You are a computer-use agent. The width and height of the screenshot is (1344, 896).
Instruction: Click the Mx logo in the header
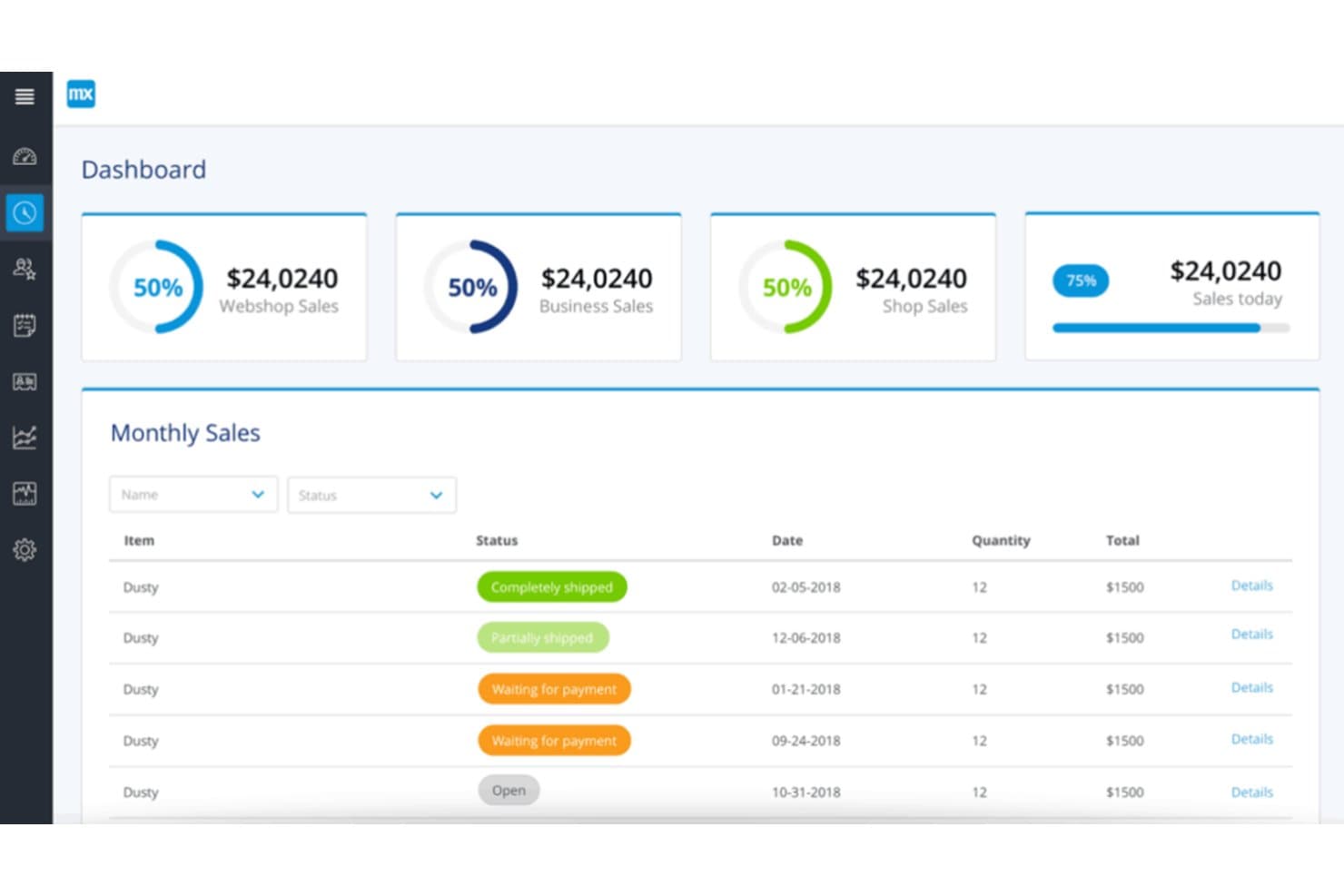tap(81, 94)
